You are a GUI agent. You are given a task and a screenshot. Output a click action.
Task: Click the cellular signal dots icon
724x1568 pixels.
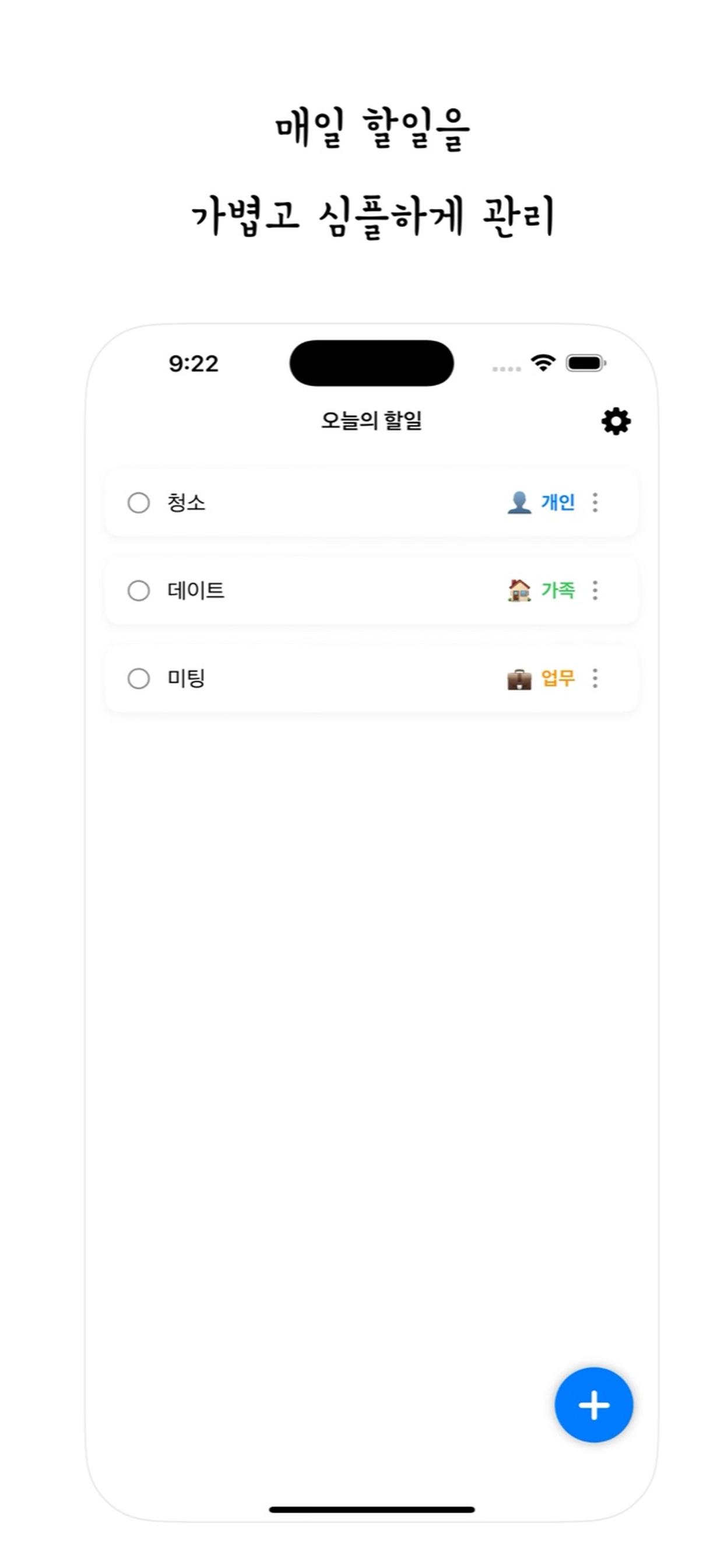pos(506,369)
